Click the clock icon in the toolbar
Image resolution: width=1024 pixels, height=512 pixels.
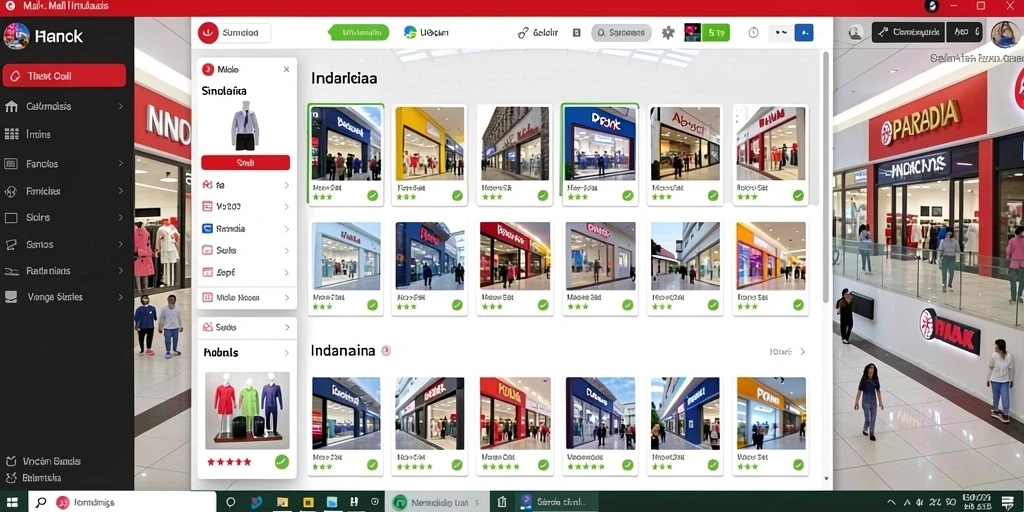coord(753,33)
